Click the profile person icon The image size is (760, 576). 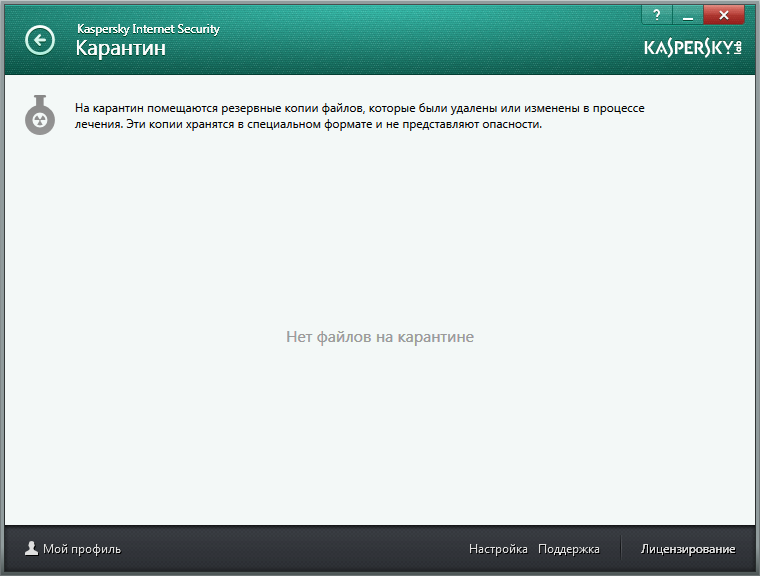click(32, 548)
